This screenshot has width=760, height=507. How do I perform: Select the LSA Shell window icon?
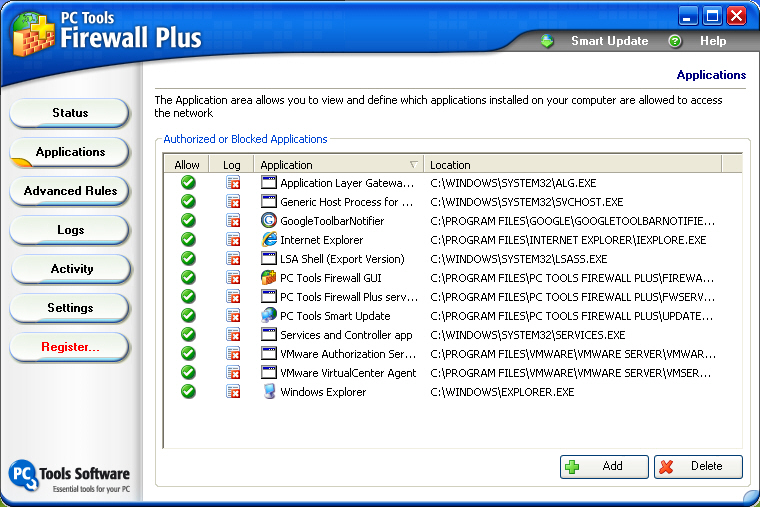pos(269,258)
